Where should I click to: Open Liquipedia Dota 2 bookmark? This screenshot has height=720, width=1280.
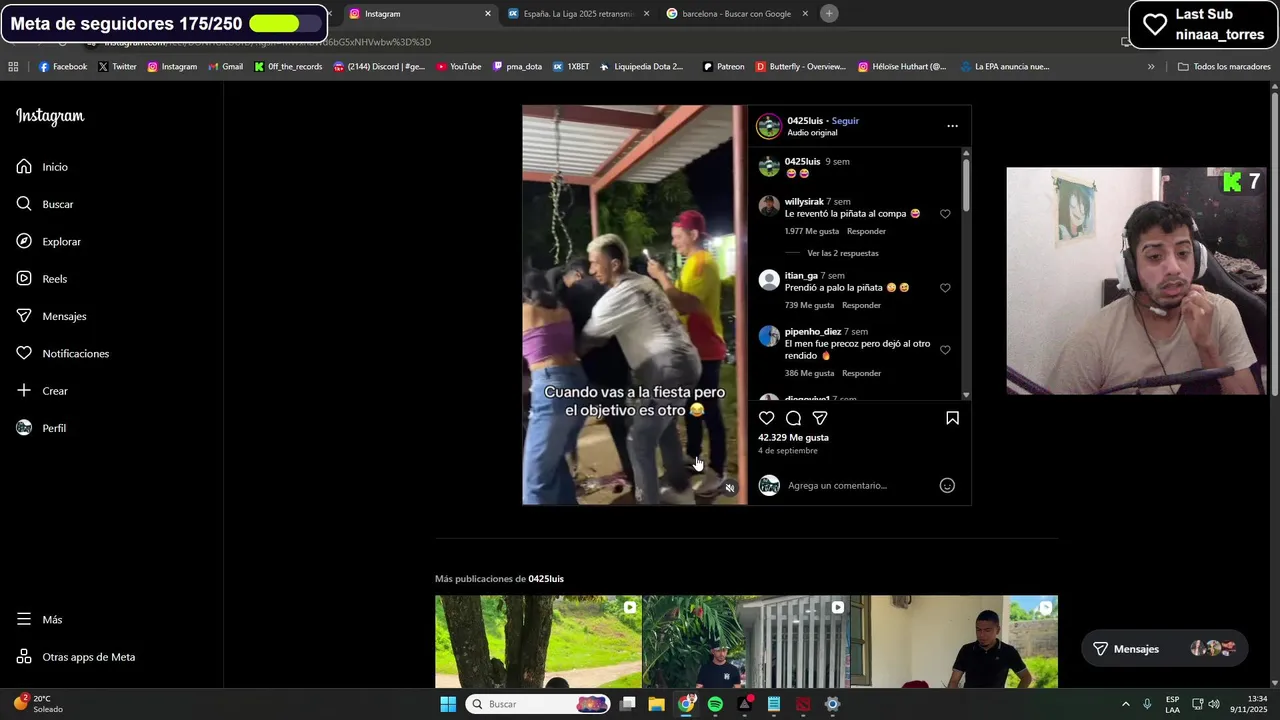641,67
